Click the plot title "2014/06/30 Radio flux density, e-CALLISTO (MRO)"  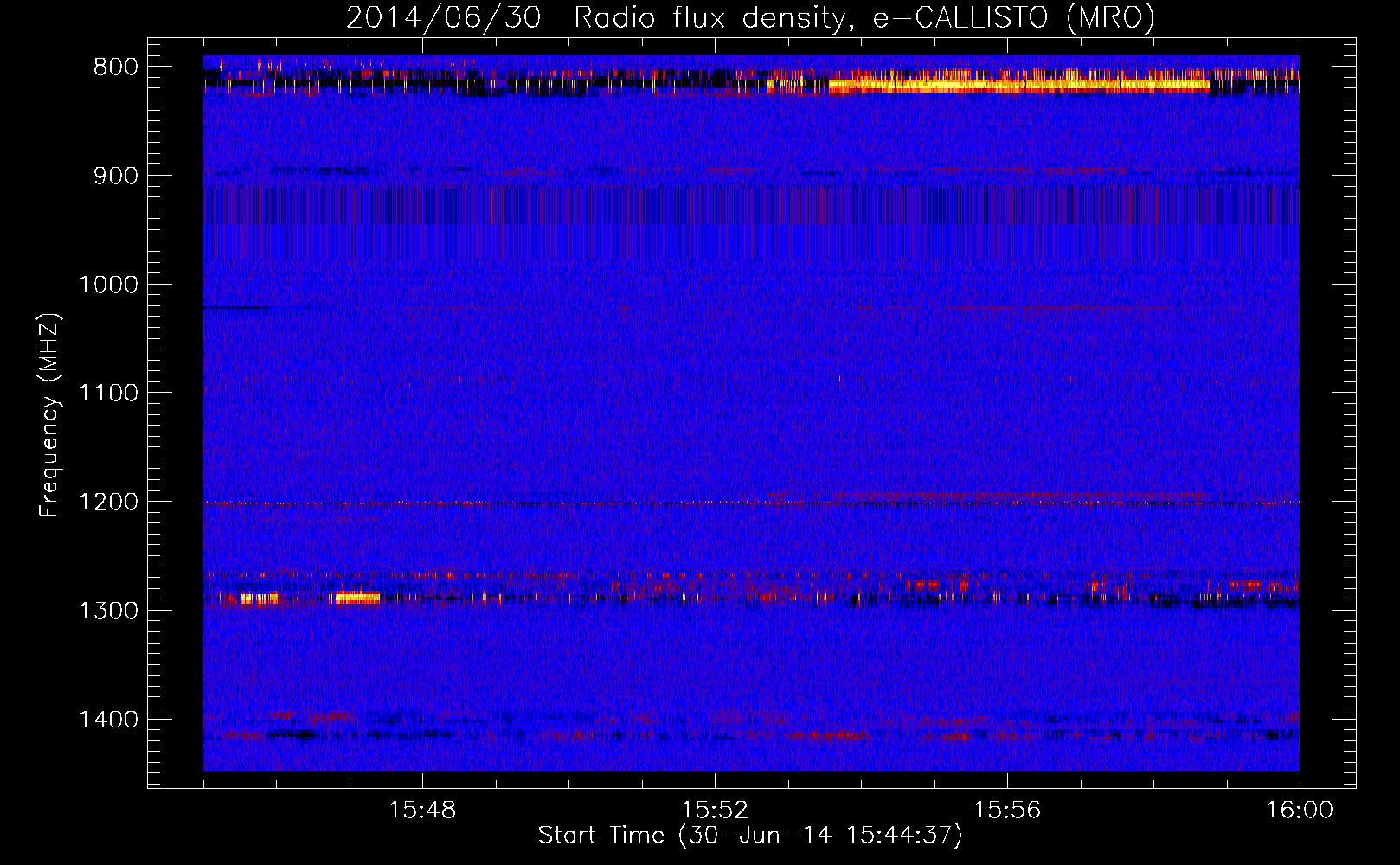pyautogui.click(x=750, y=17)
